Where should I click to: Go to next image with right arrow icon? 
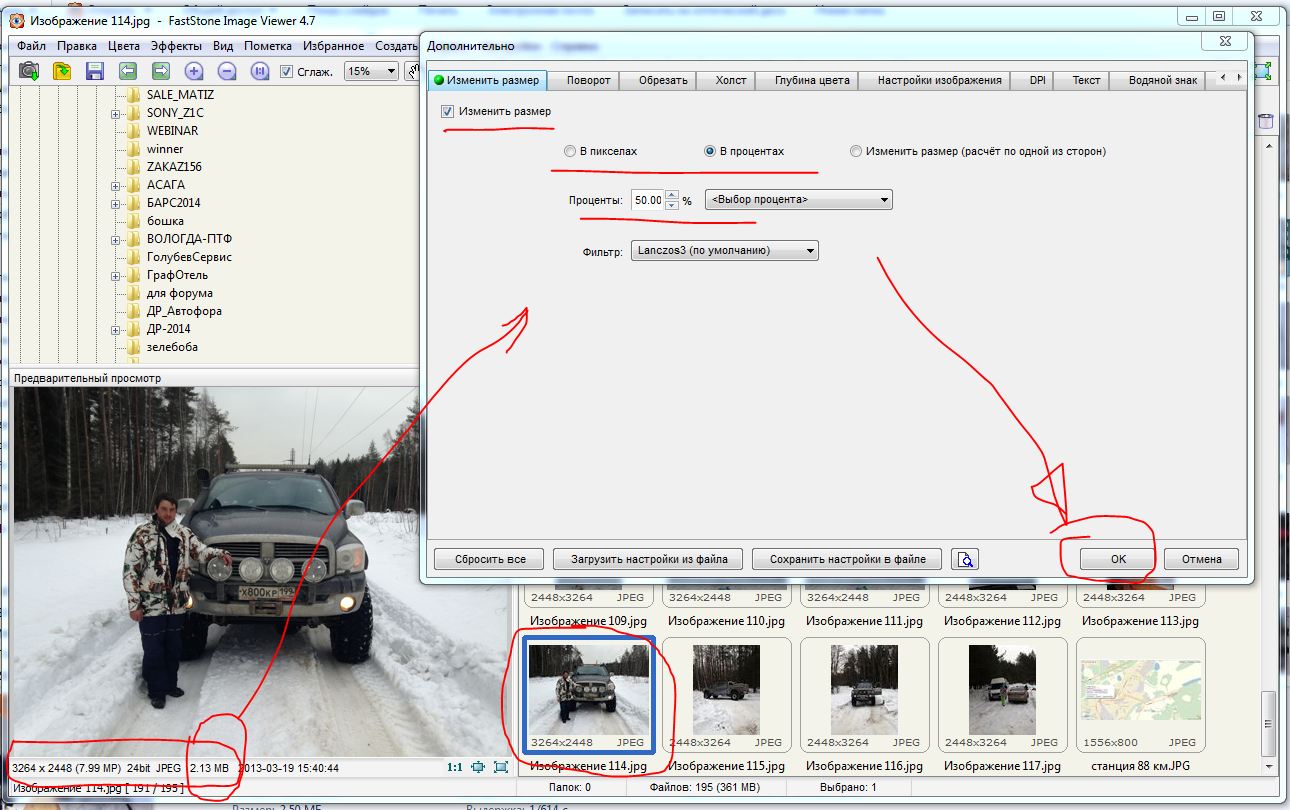click(160, 71)
